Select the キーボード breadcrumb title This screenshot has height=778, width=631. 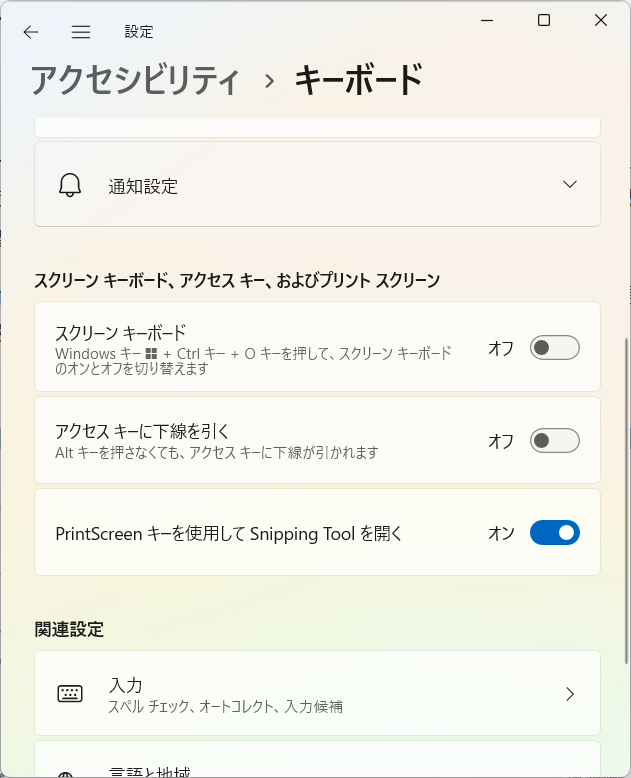click(359, 80)
